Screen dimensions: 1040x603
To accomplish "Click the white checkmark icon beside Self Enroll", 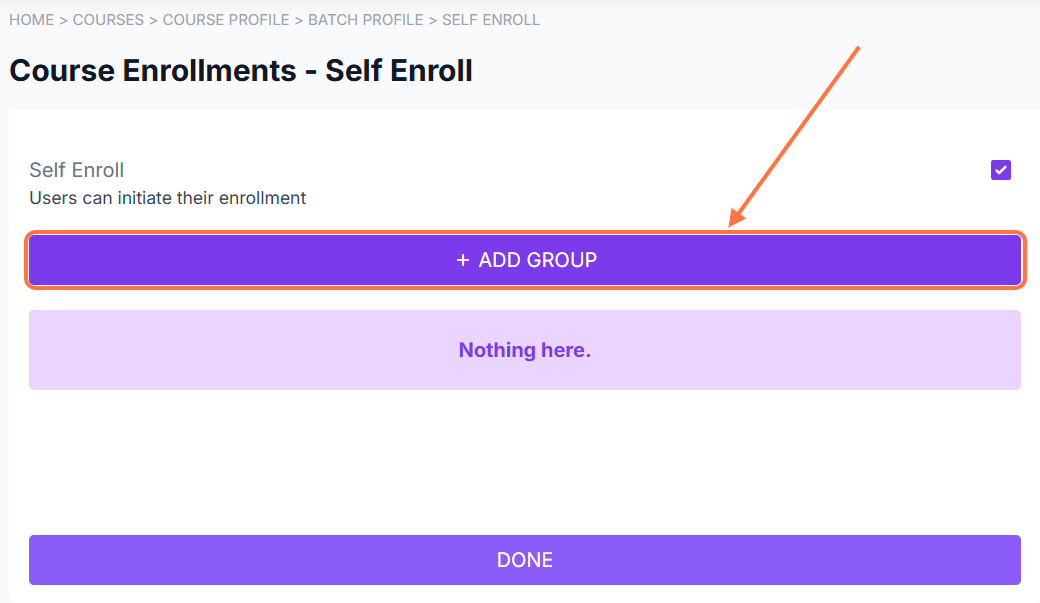I will click(1001, 170).
